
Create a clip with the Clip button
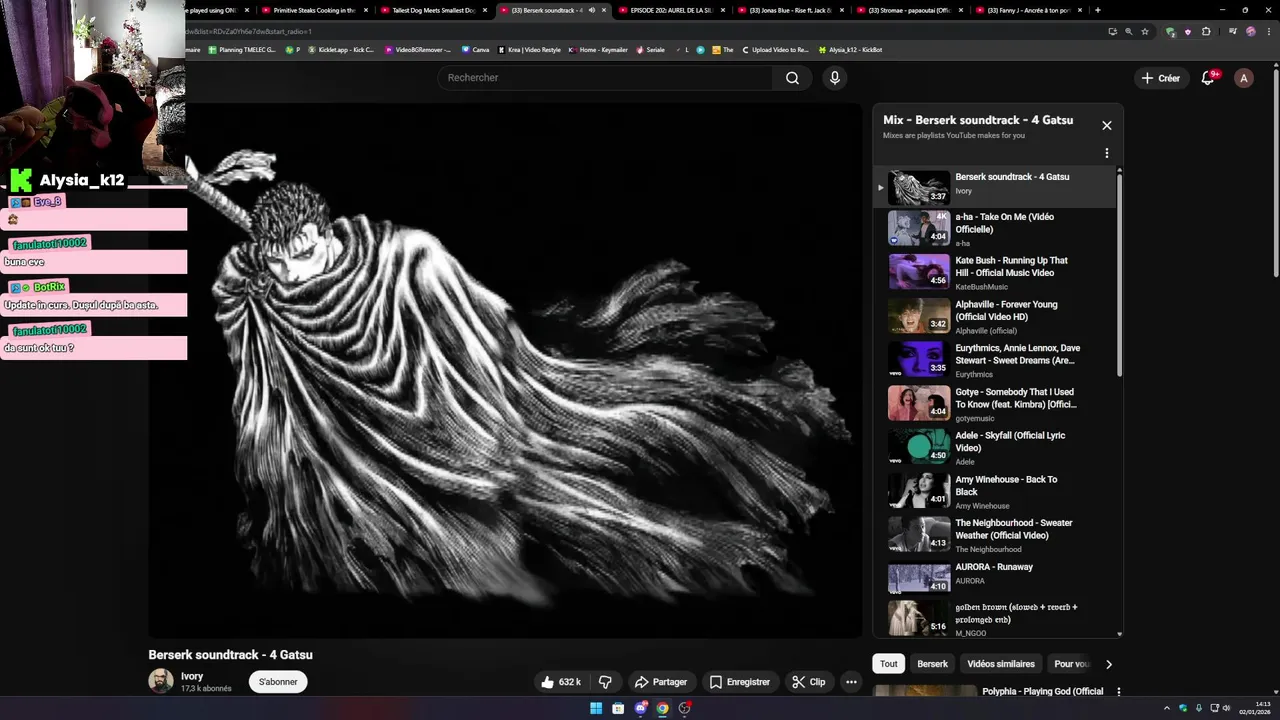(809, 682)
